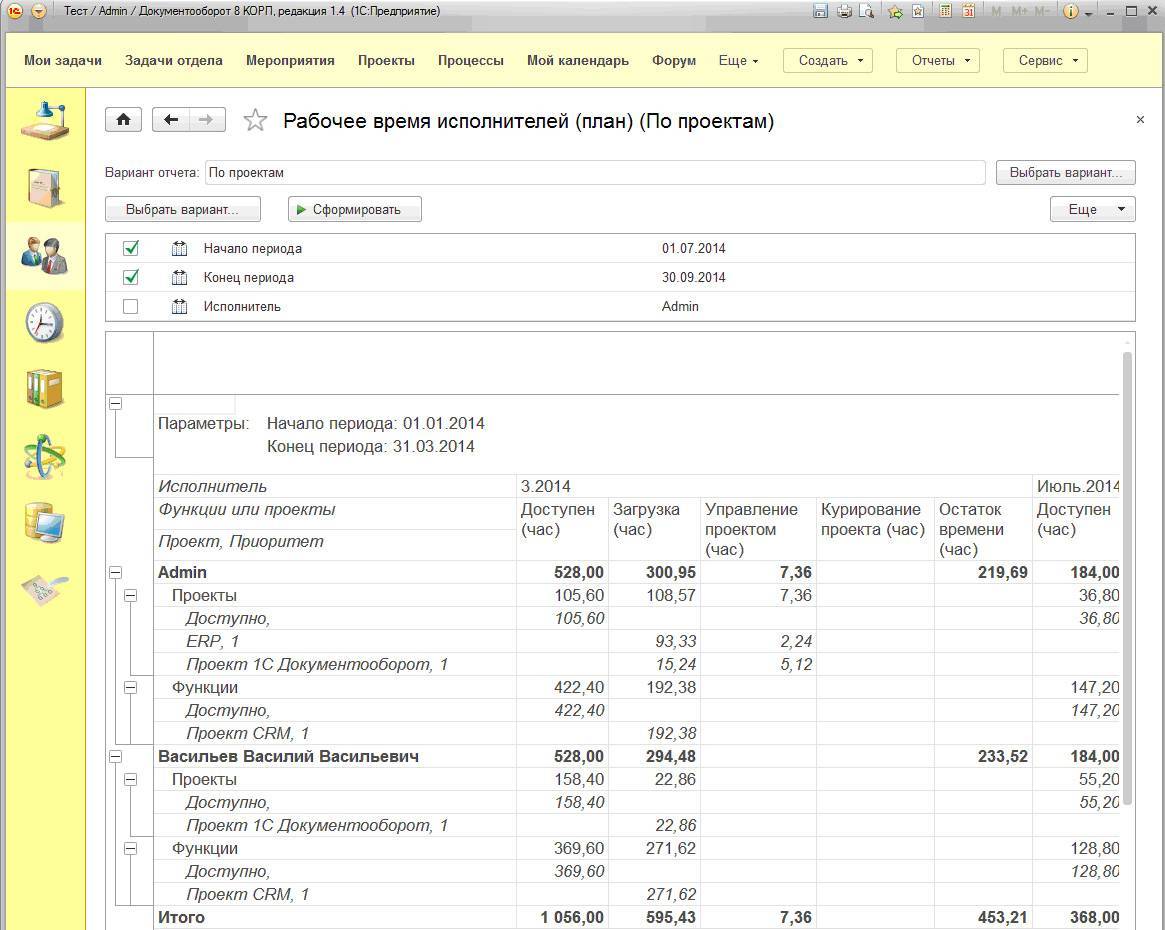The image size is (1165, 930).
Task: Open calculator from title bar
Action: (945, 11)
